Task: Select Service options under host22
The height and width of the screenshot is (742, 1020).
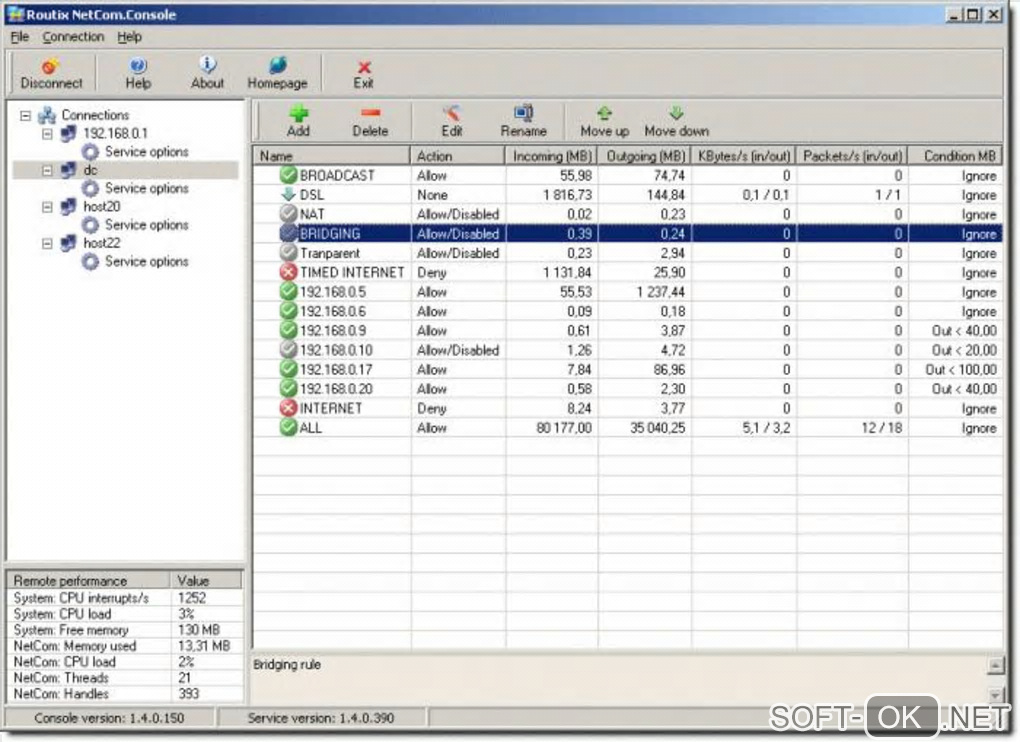Action: (146, 261)
